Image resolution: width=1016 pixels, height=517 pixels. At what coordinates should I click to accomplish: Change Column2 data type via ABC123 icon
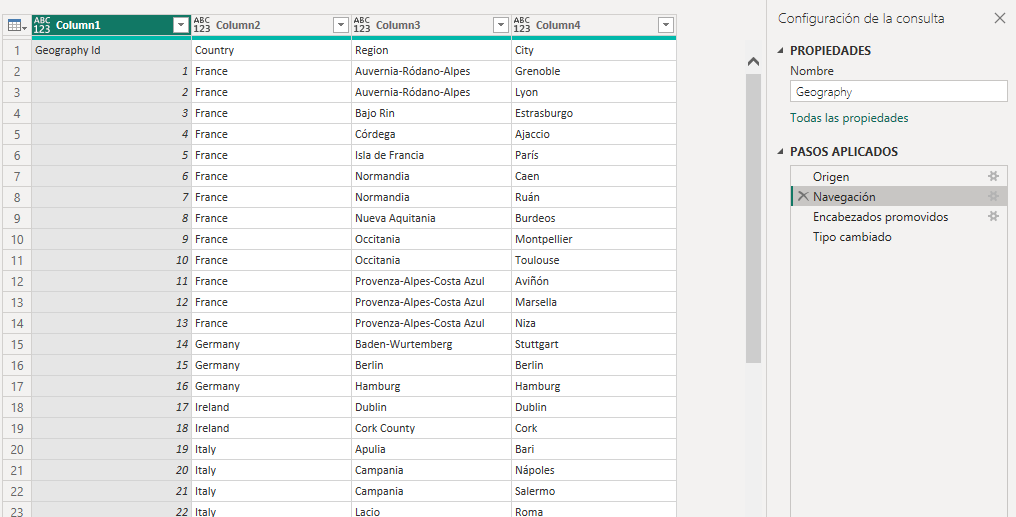202,25
